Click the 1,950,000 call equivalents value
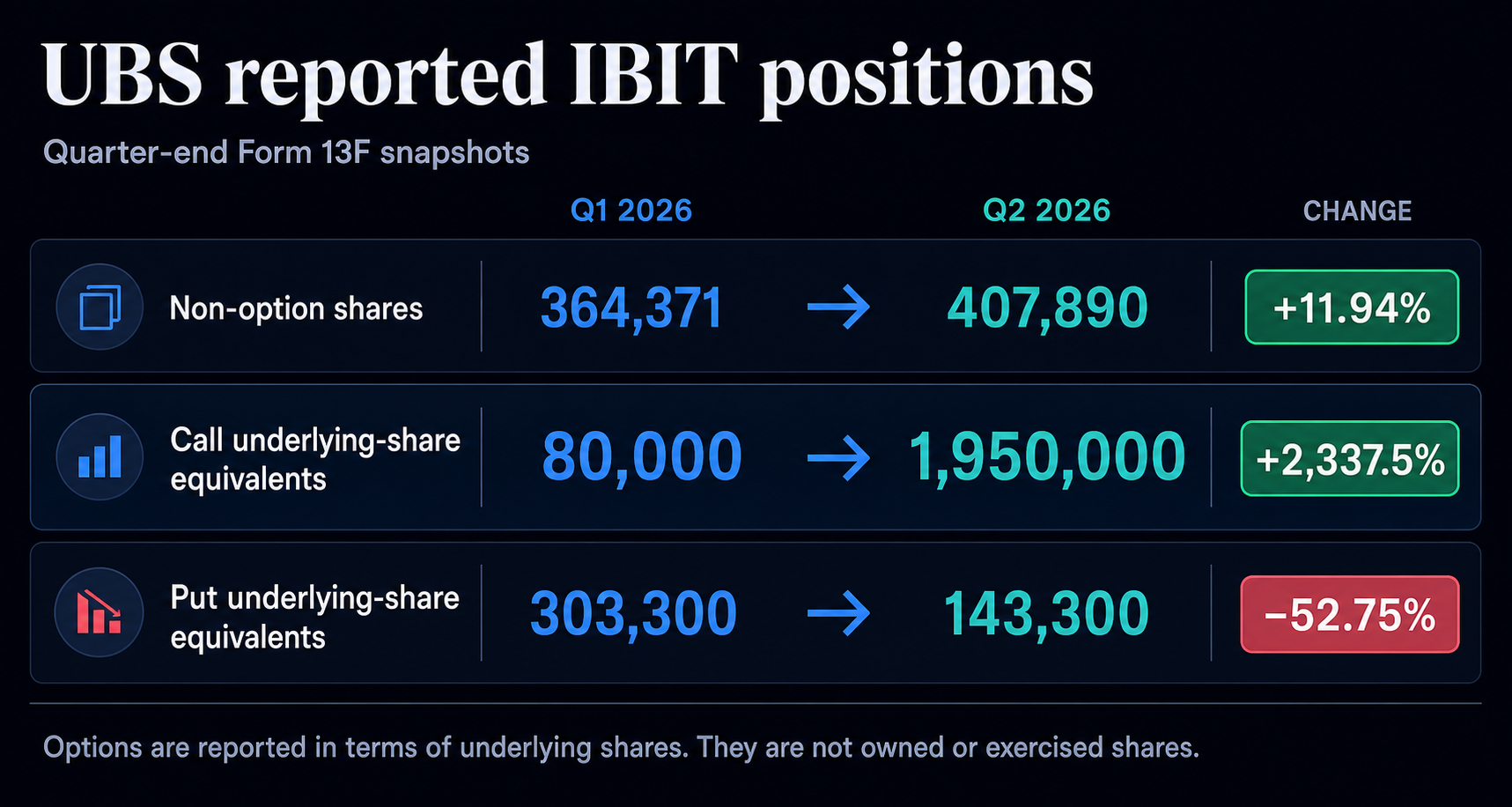 [1047, 458]
